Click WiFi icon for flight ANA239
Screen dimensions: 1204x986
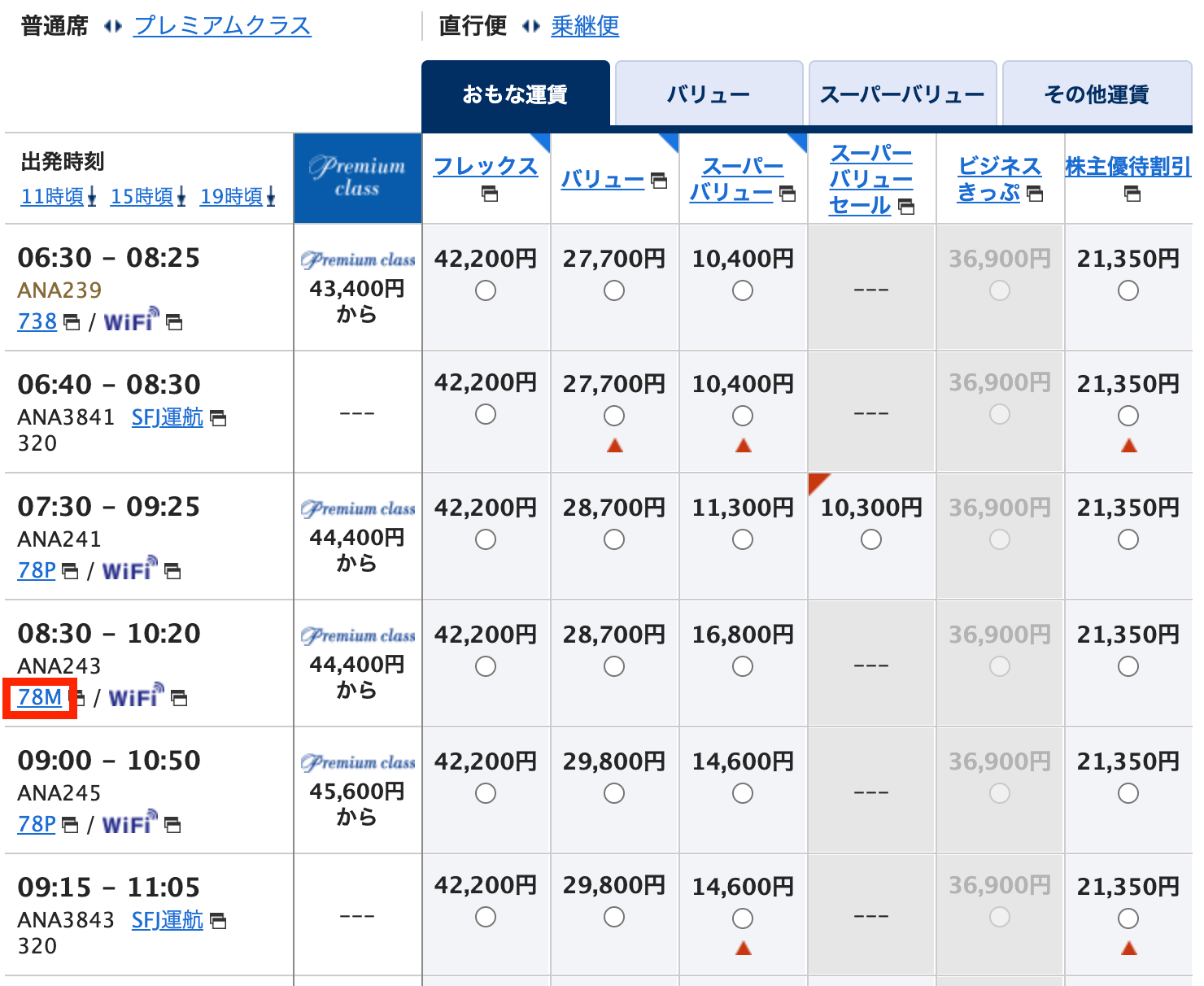point(131,321)
